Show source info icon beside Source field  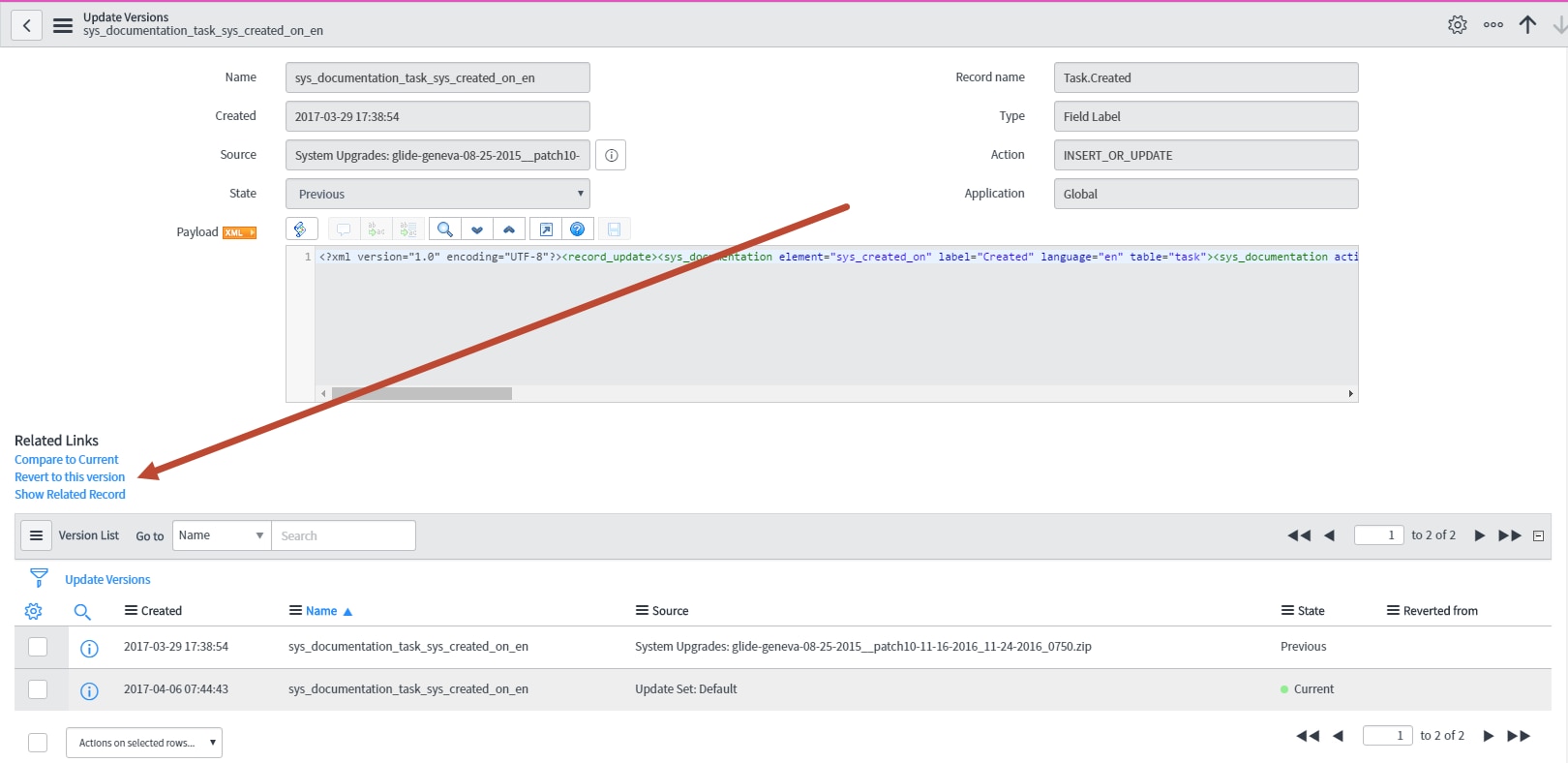pyautogui.click(x=611, y=155)
